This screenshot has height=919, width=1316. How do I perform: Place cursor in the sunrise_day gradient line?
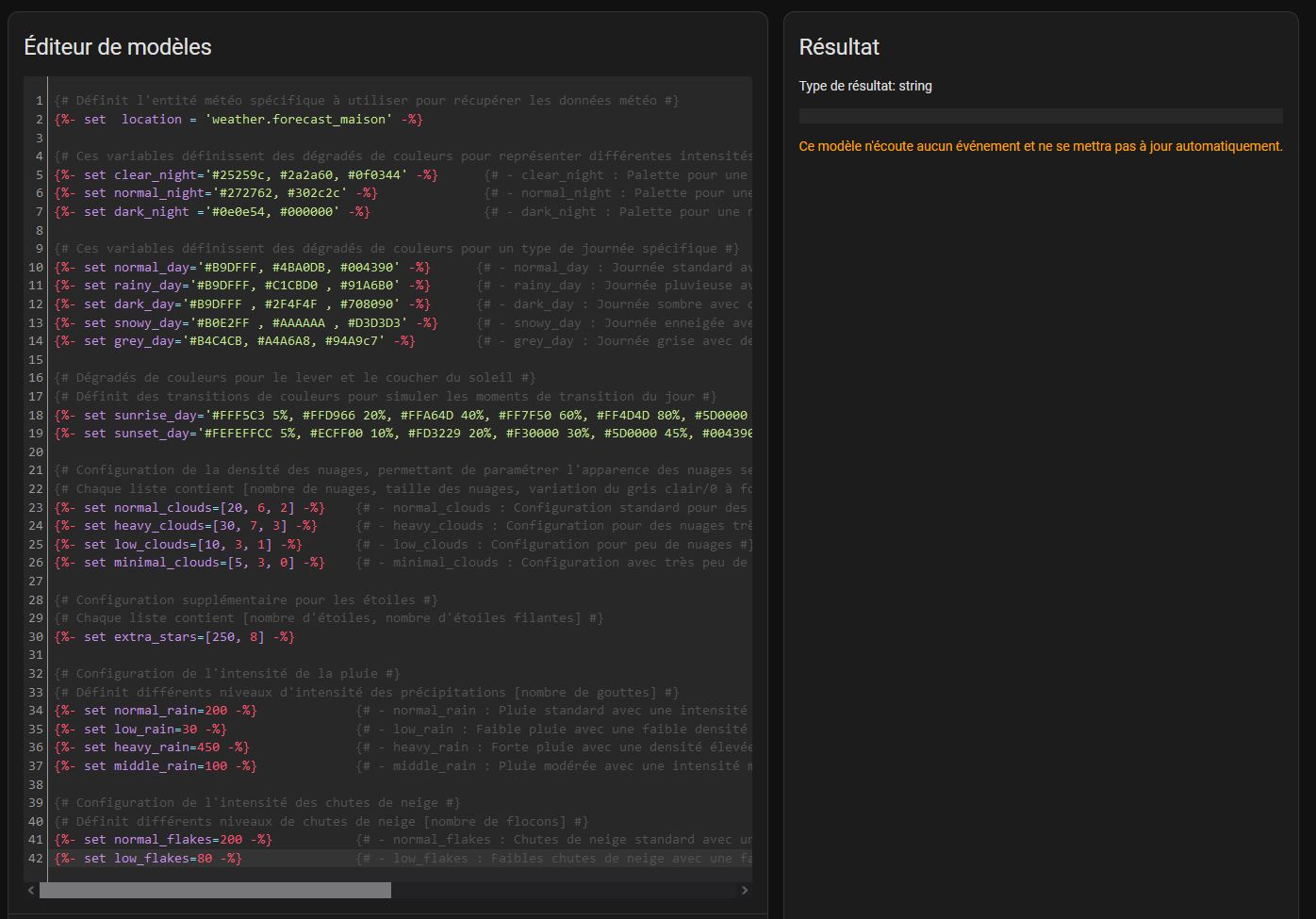pos(403,416)
